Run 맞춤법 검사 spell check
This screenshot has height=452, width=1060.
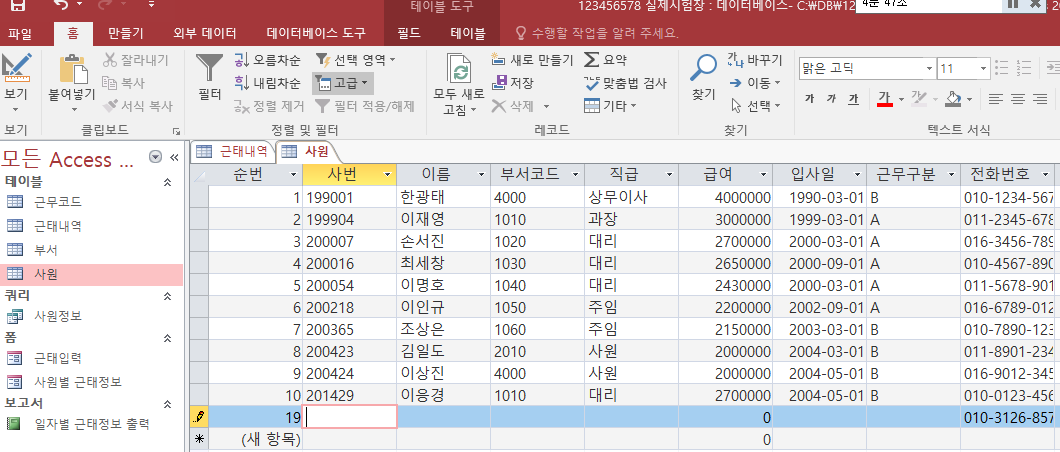[x=625, y=83]
